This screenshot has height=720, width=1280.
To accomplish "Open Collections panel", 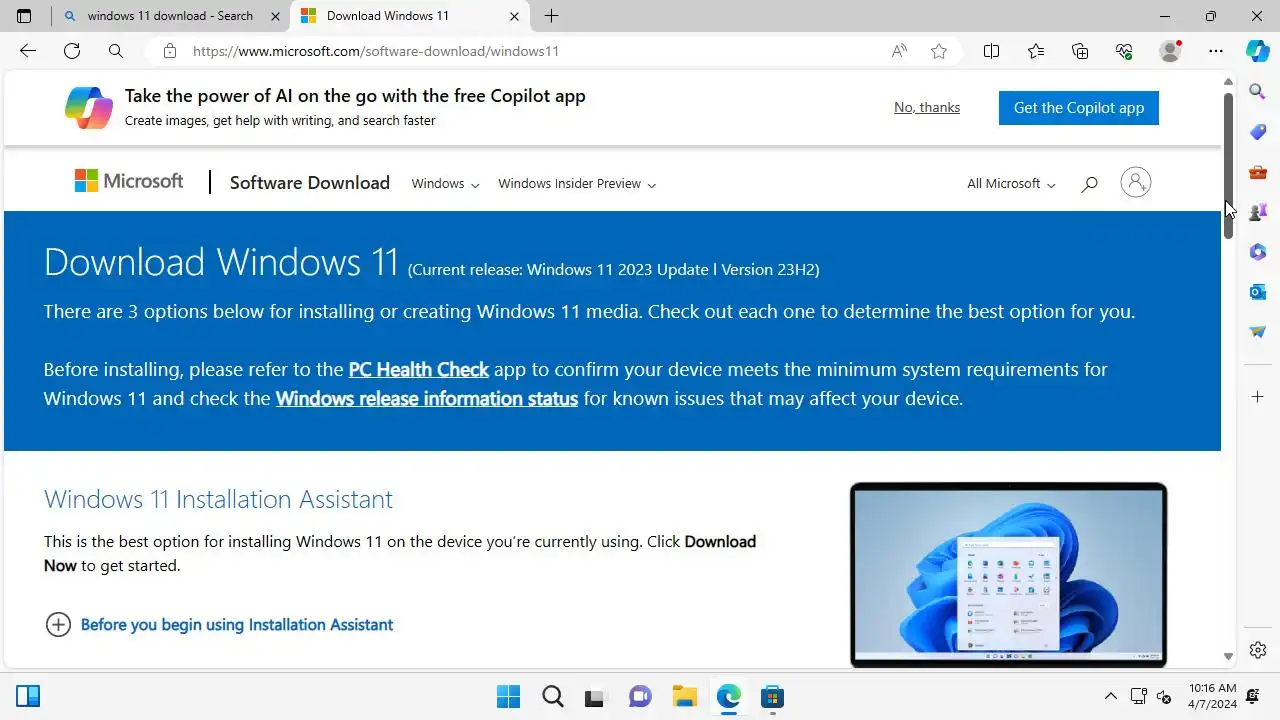I will click(x=1080, y=51).
